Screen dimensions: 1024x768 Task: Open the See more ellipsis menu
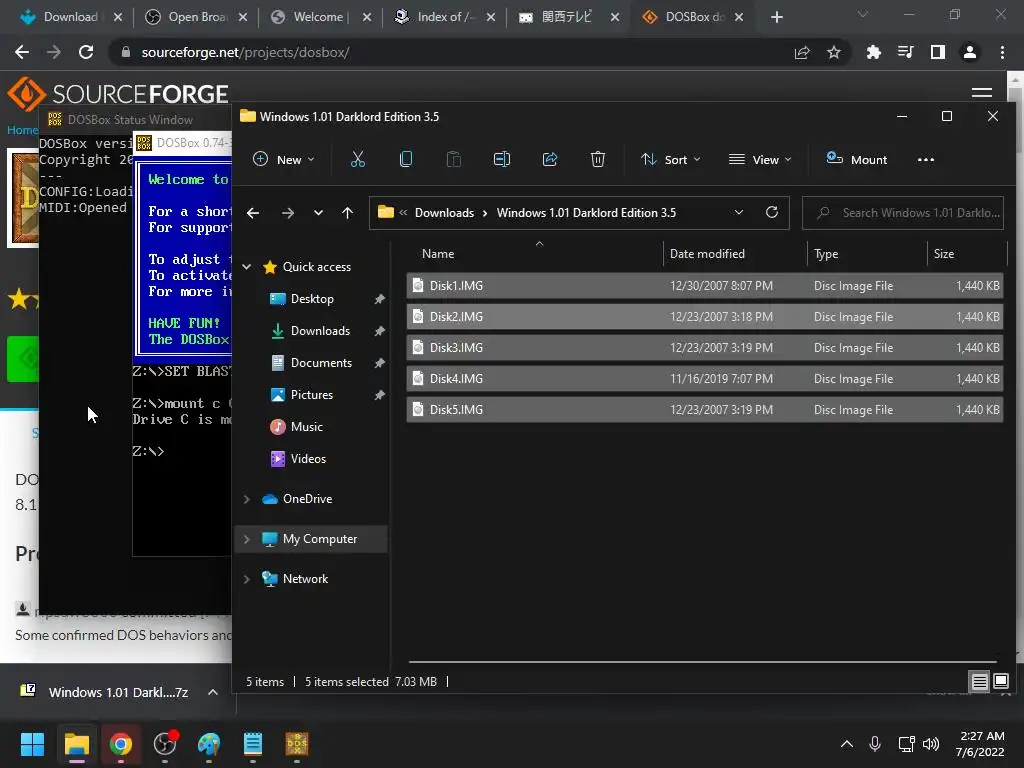925,159
